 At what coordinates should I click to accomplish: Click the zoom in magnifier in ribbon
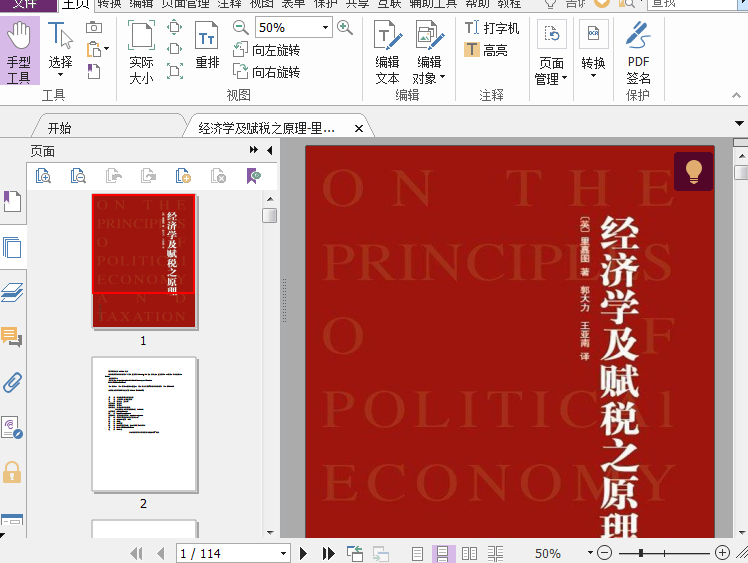coord(344,27)
